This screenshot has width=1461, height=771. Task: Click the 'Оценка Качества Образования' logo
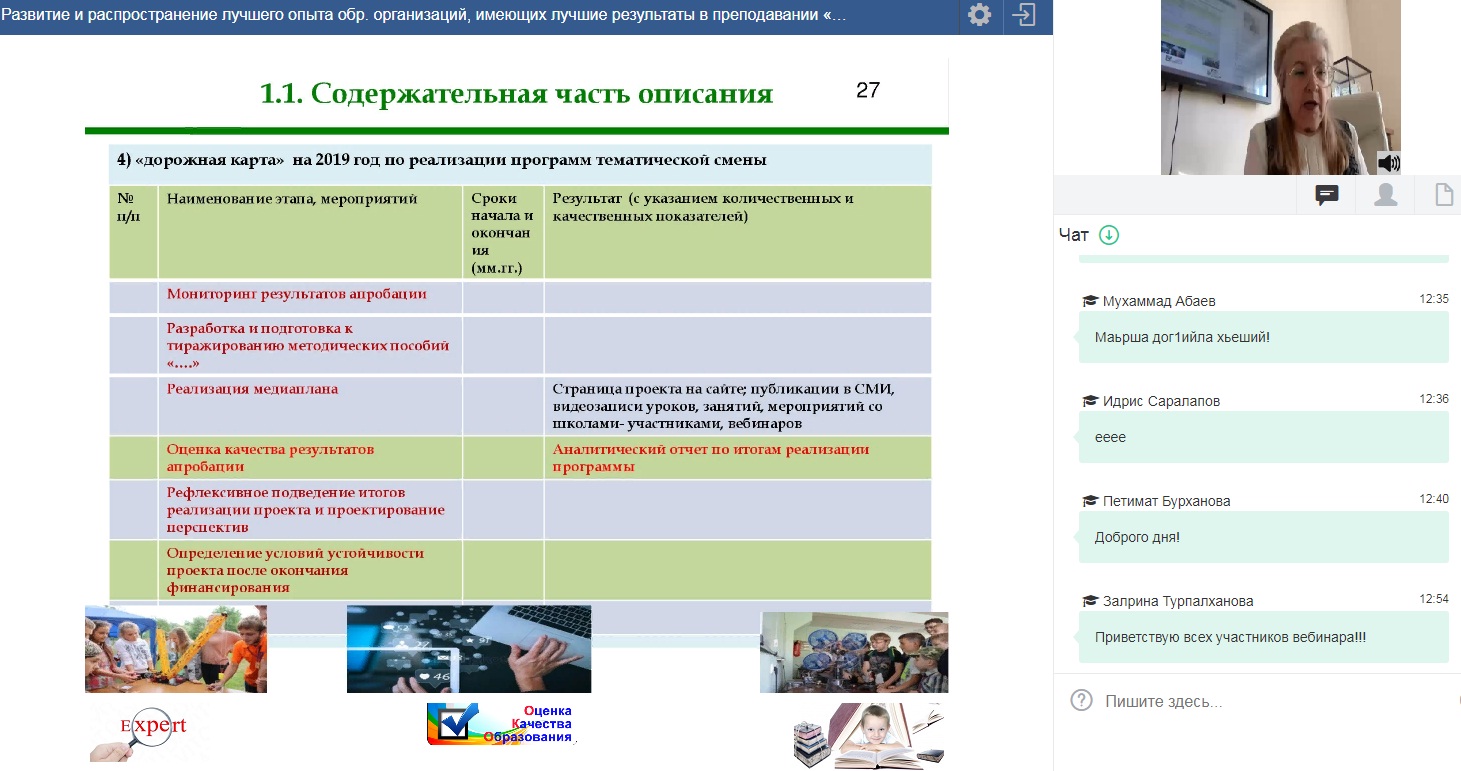tap(500, 724)
